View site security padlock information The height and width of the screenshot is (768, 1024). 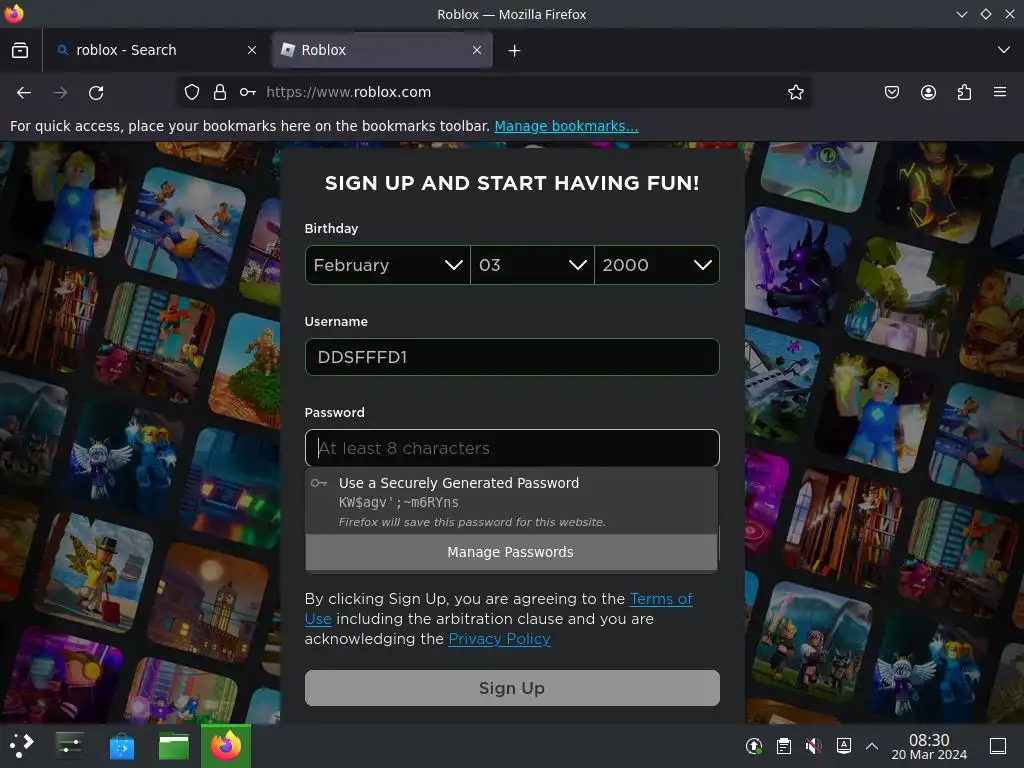[220, 92]
